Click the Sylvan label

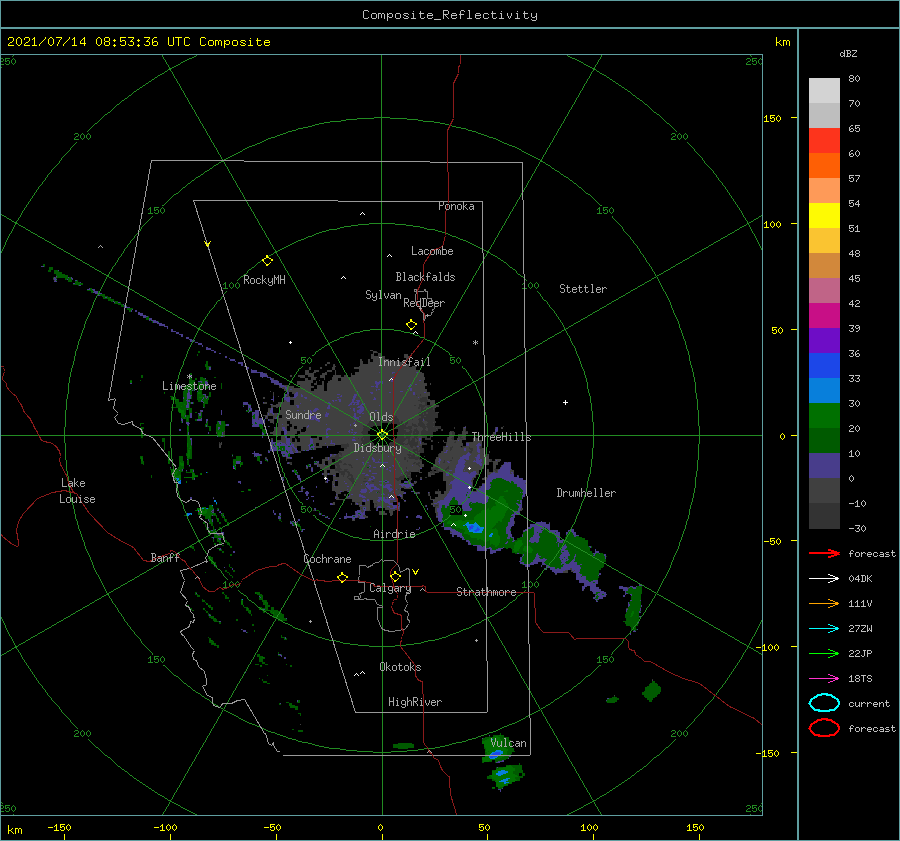(383, 294)
